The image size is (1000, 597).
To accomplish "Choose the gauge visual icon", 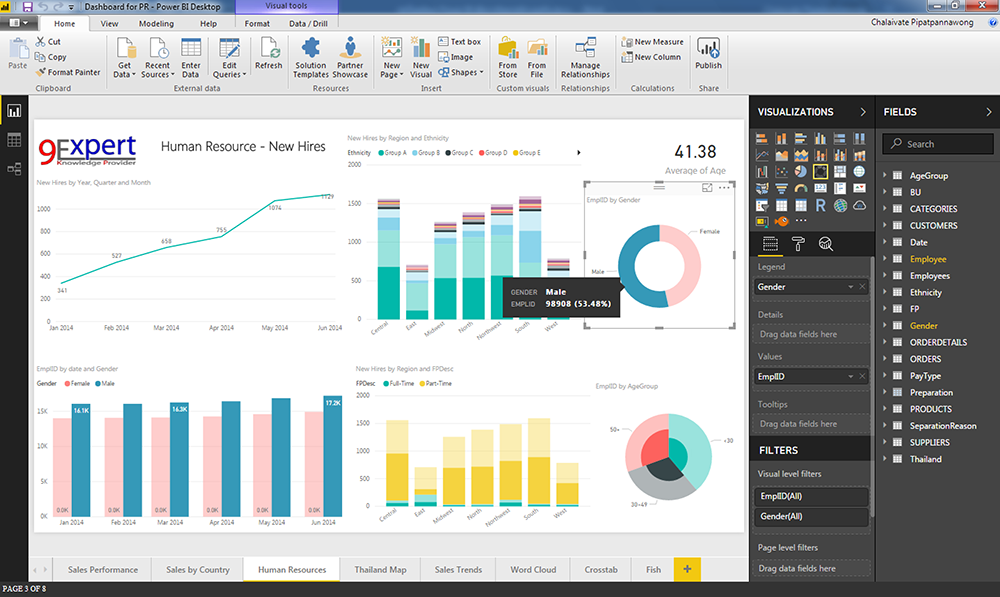I will (x=801, y=188).
